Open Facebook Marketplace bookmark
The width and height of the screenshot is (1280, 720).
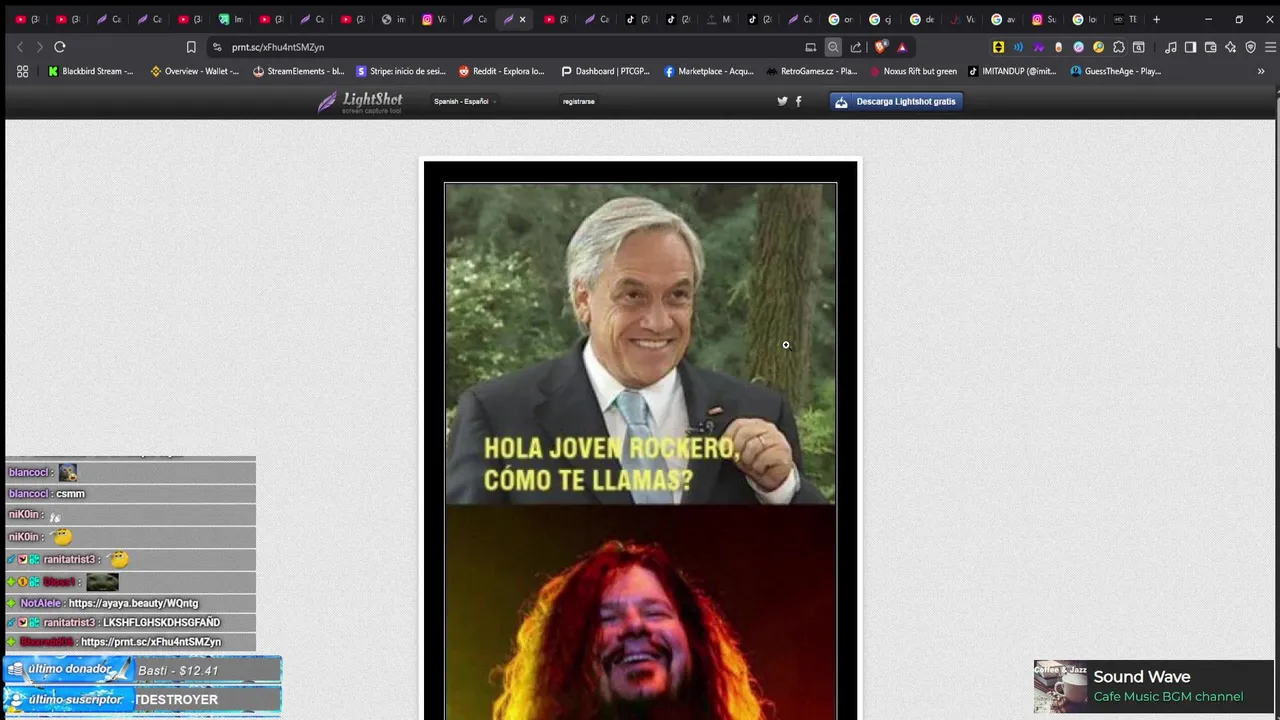709,71
